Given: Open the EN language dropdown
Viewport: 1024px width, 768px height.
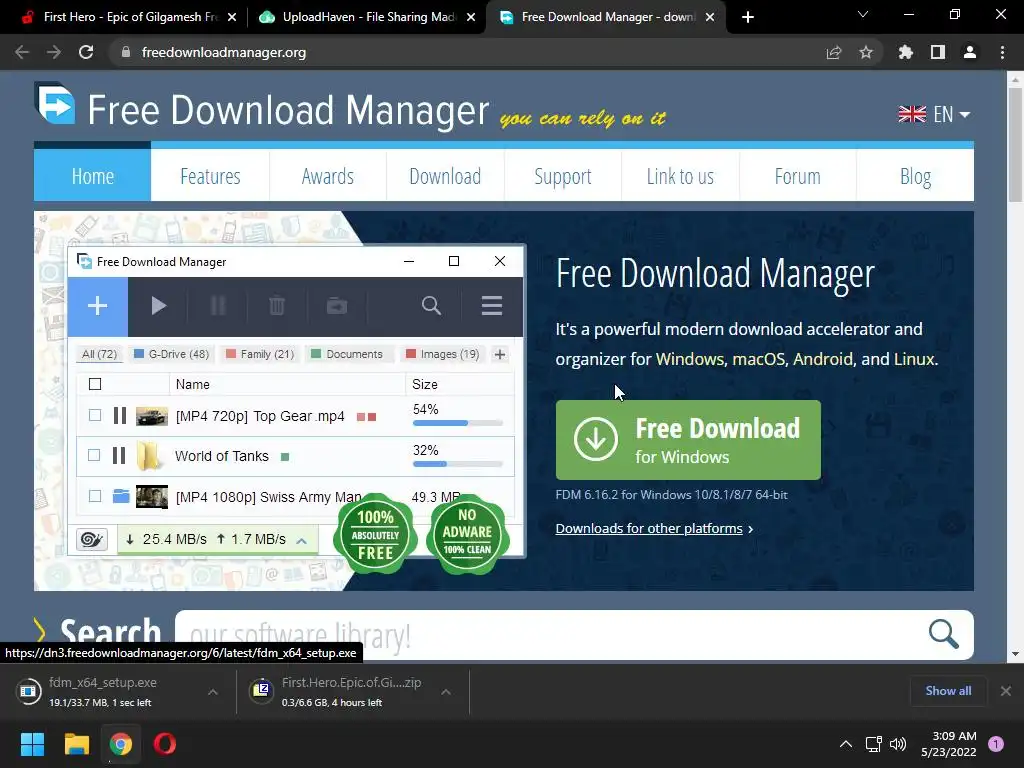Looking at the screenshot, I should coord(934,114).
